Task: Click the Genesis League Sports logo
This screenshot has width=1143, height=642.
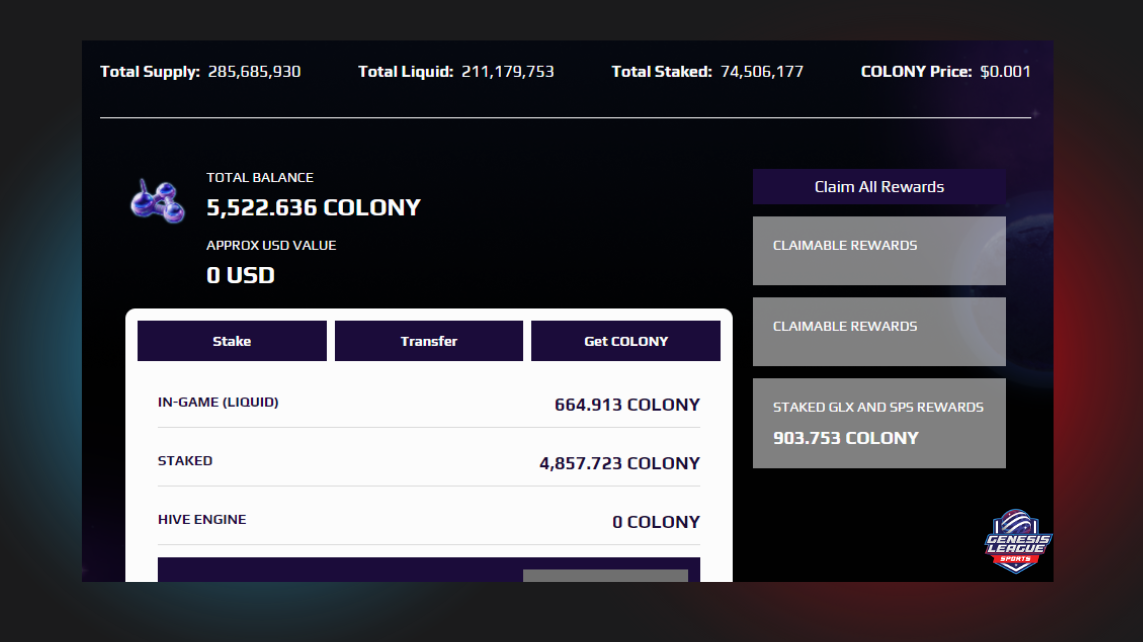Action: click(x=1017, y=541)
